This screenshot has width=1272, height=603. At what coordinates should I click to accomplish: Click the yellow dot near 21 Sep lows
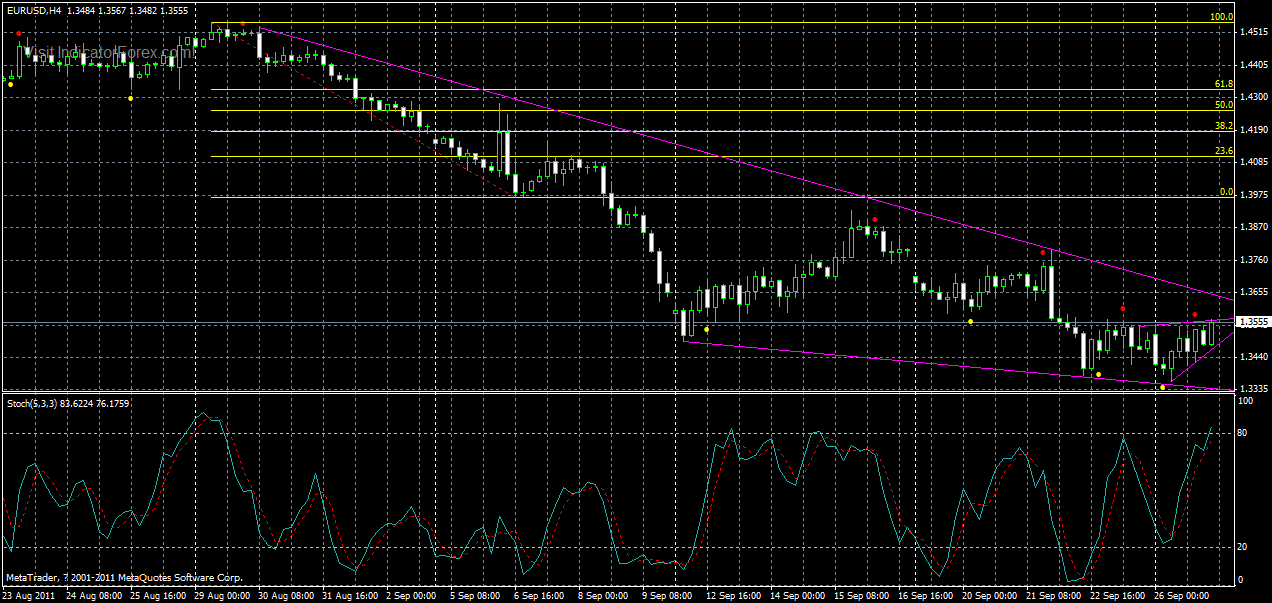coord(1099,374)
